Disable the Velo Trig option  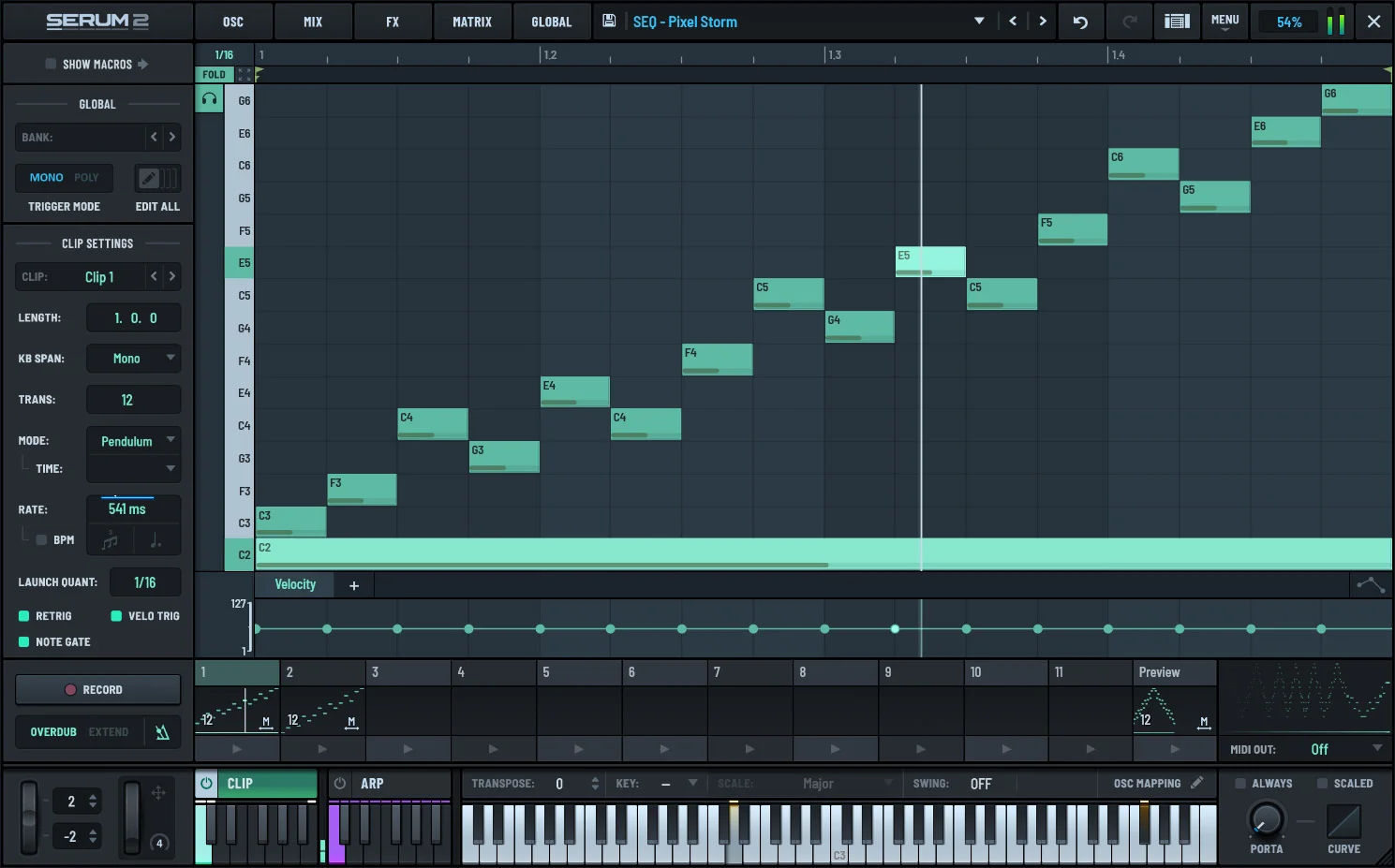click(x=116, y=616)
